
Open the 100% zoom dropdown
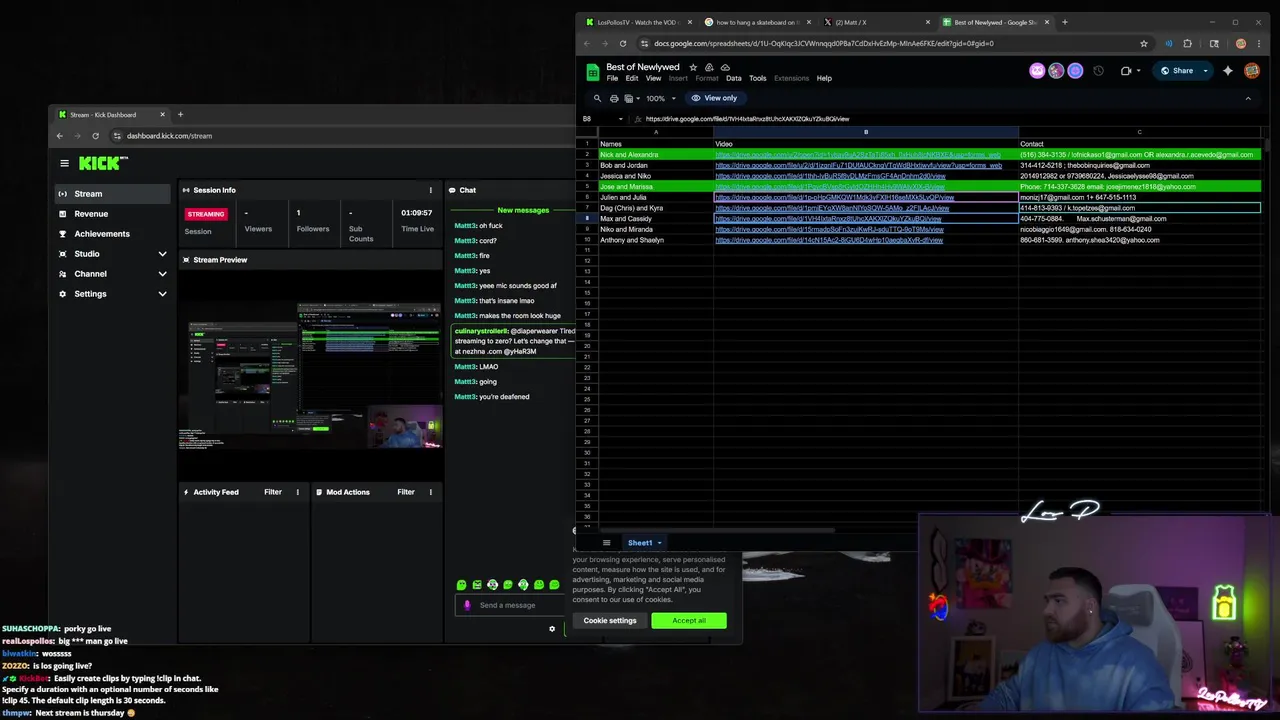tap(661, 98)
